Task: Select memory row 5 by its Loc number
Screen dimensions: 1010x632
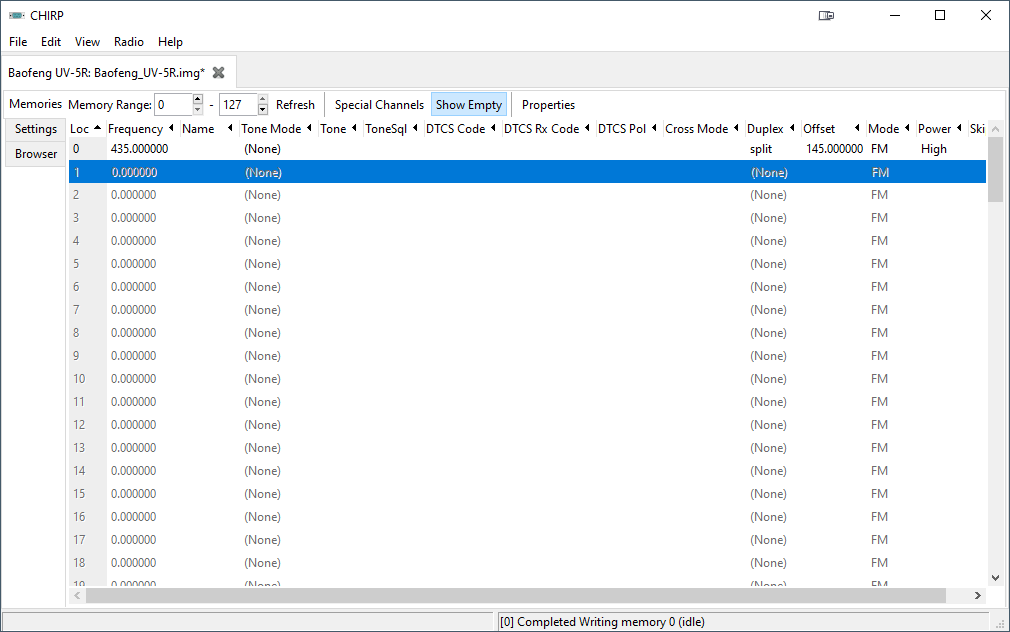Action: point(76,263)
